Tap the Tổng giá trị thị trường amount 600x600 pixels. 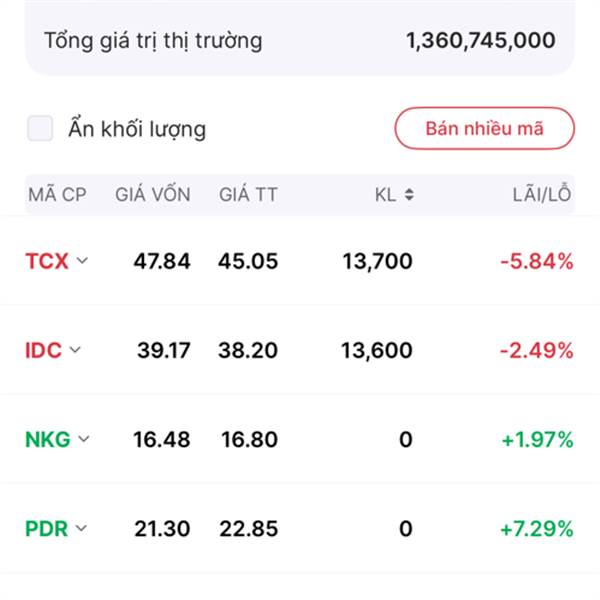point(481,40)
